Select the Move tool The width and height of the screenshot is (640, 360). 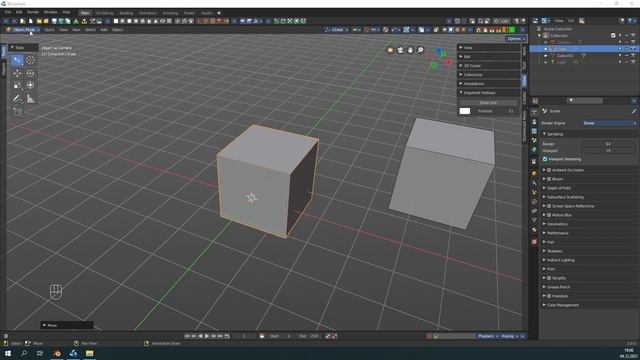17,73
